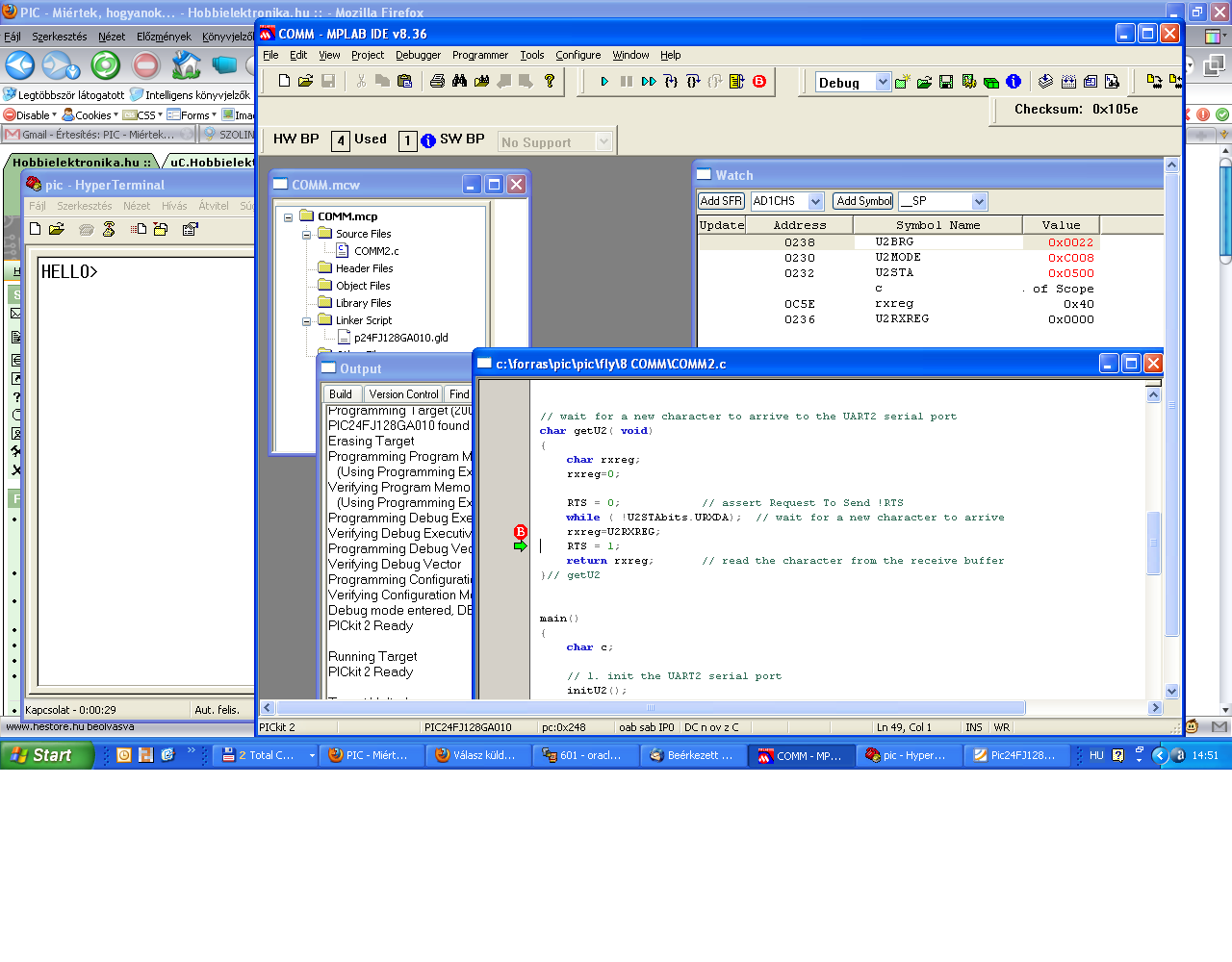Viewport: 1232px width, 962px height.
Task: Click the Print icon in MPLAB toolbar
Action: [437, 81]
